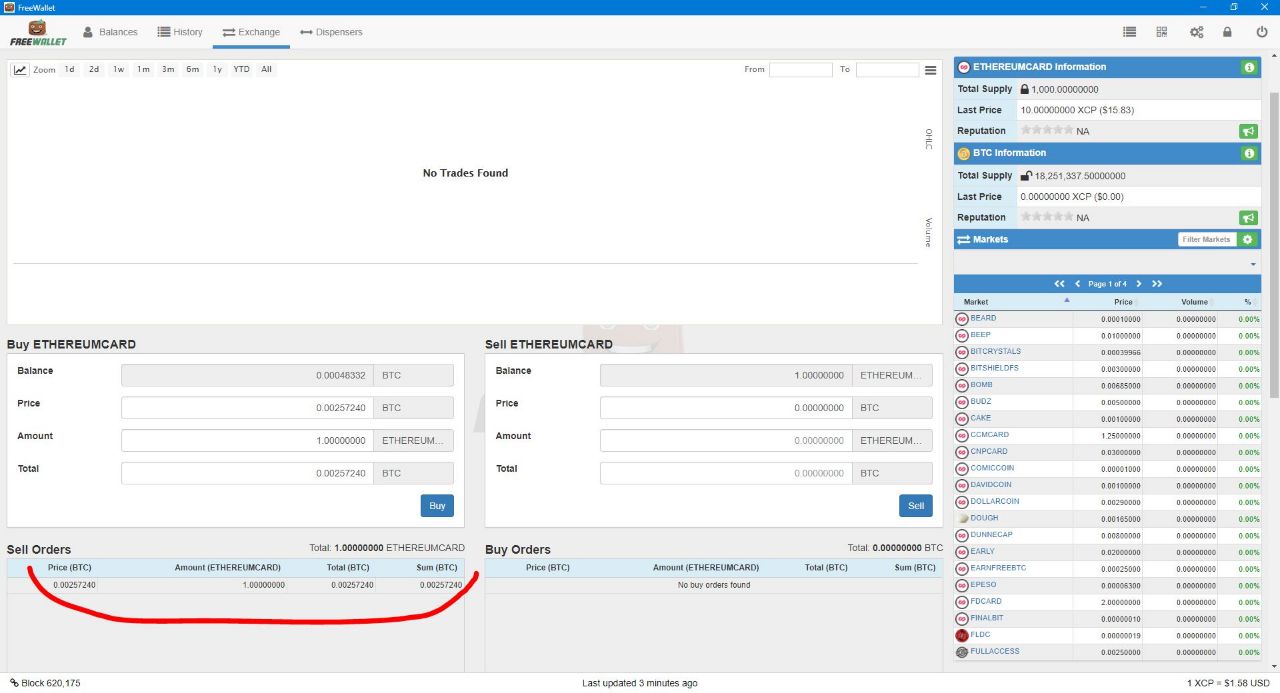The height and width of the screenshot is (693, 1280).
Task: Click BTC information header coin icon
Action: (x=964, y=154)
